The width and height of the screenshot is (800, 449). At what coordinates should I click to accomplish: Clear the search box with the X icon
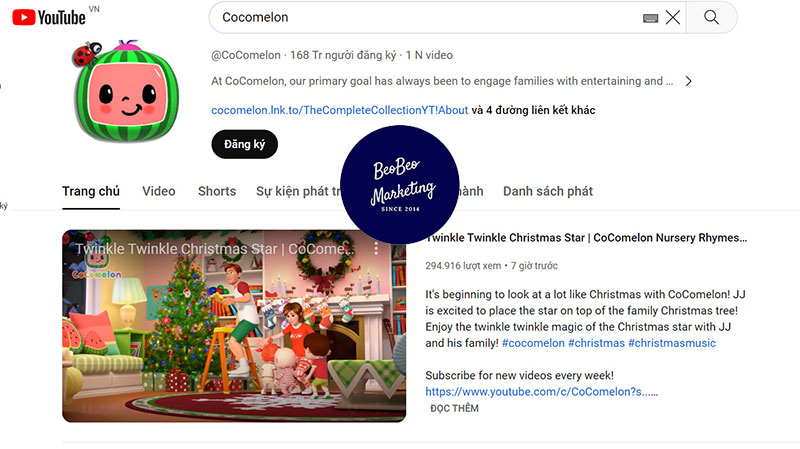tap(673, 18)
